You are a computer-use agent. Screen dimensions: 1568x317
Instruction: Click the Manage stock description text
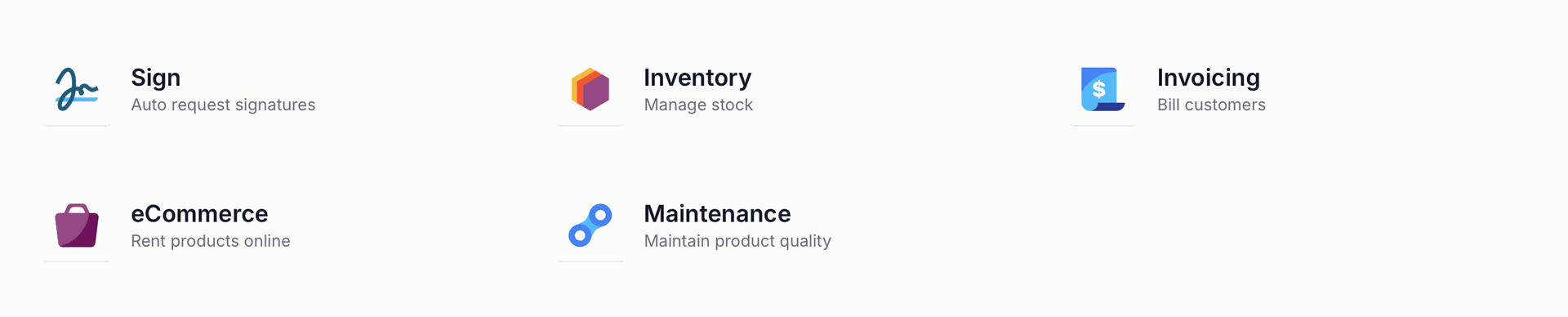(698, 105)
